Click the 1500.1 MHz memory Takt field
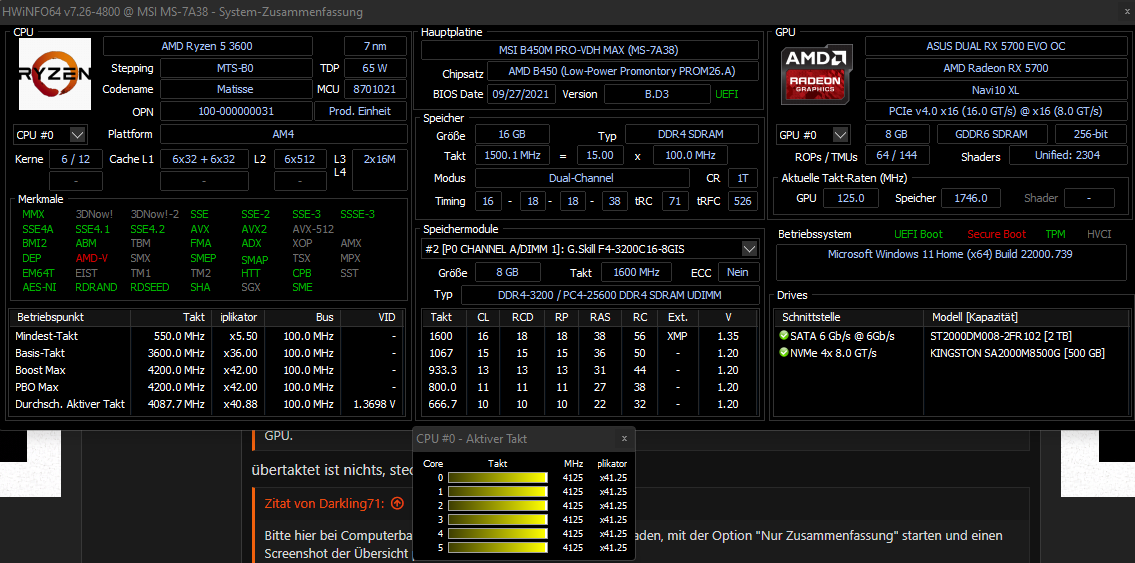This screenshot has height=563, width=1135. [x=512, y=156]
